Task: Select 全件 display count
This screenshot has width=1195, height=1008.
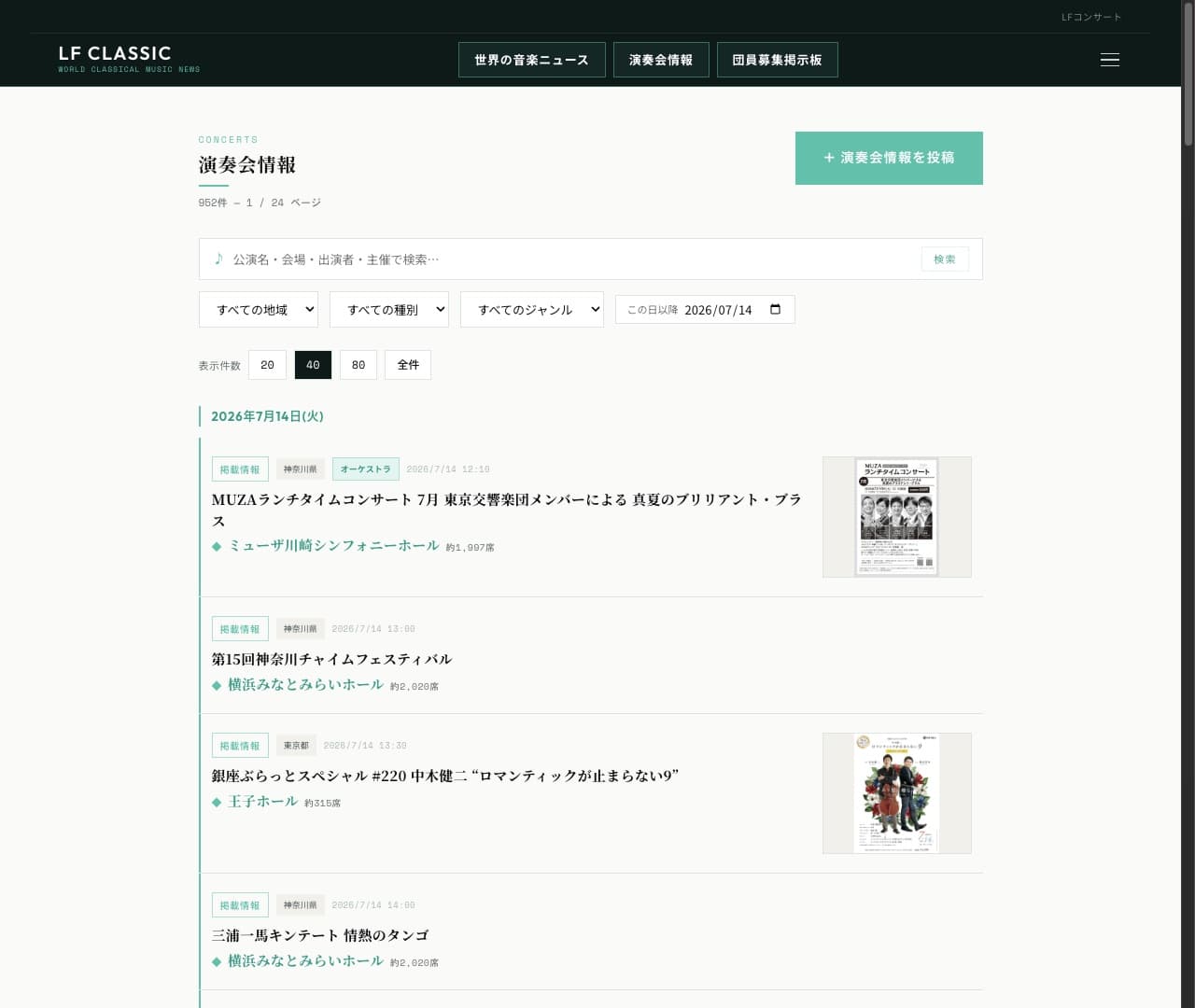Action: pyautogui.click(x=408, y=365)
